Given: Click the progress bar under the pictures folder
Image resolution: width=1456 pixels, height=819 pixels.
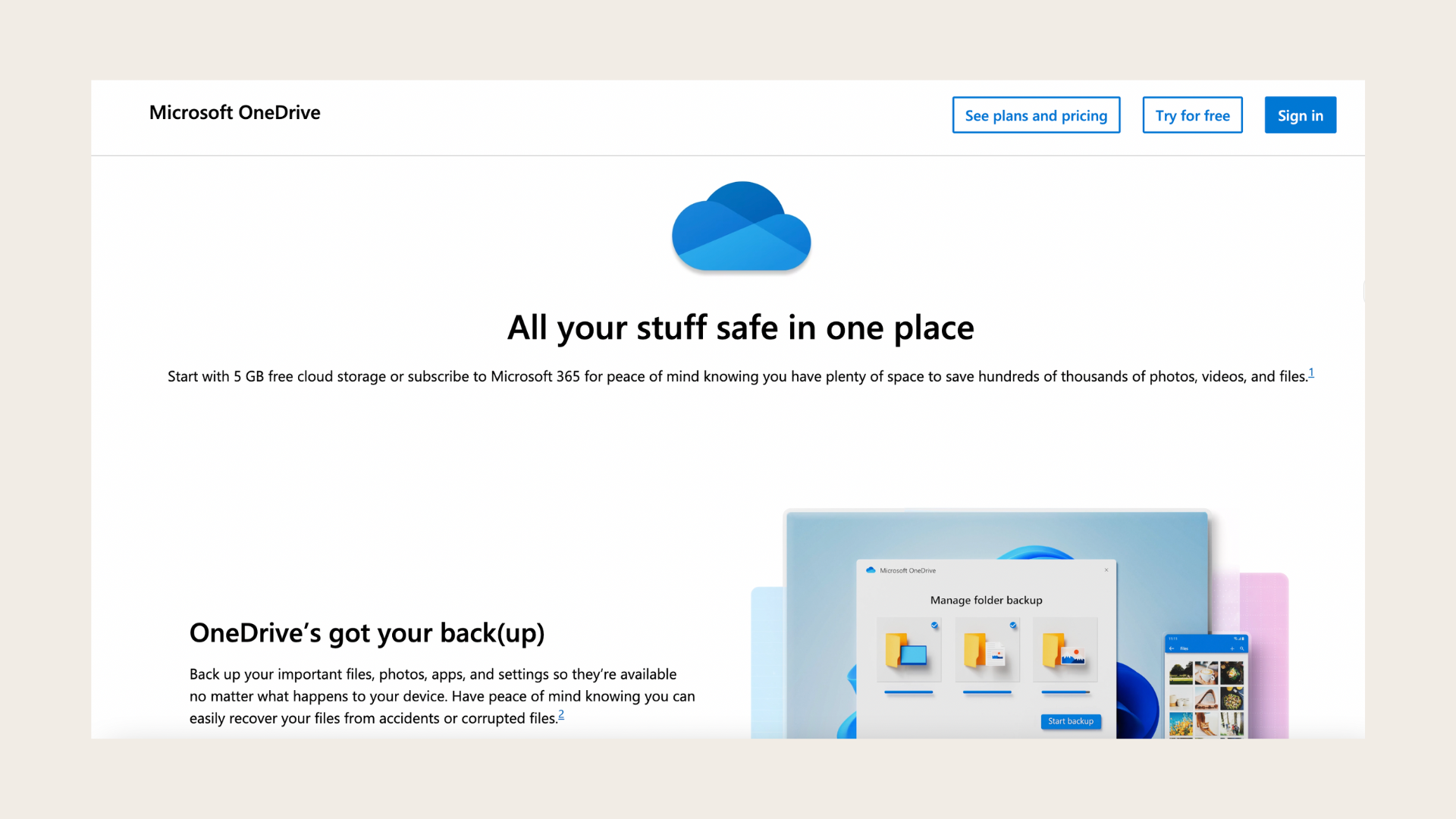Looking at the screenshot, I should click(1065, 692).
